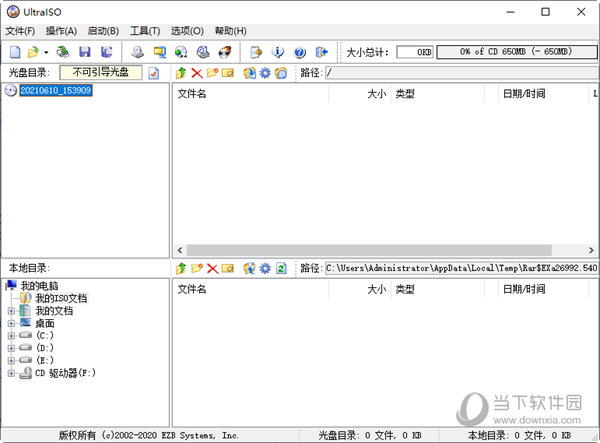Open the 启动(B) menu
This screenshot has width=600, height=443.
tap(103, 31)
